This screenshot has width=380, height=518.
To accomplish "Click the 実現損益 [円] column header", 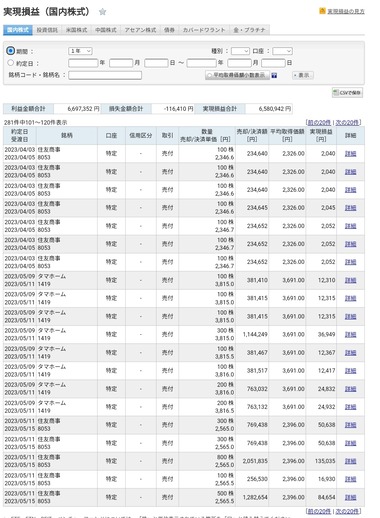I will click(321, 136).
